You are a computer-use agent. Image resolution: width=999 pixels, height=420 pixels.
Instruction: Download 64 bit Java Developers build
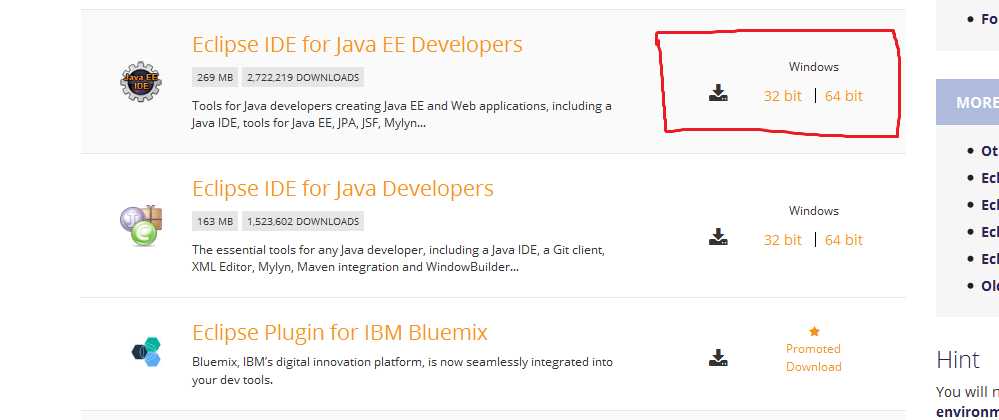point(844,240)
